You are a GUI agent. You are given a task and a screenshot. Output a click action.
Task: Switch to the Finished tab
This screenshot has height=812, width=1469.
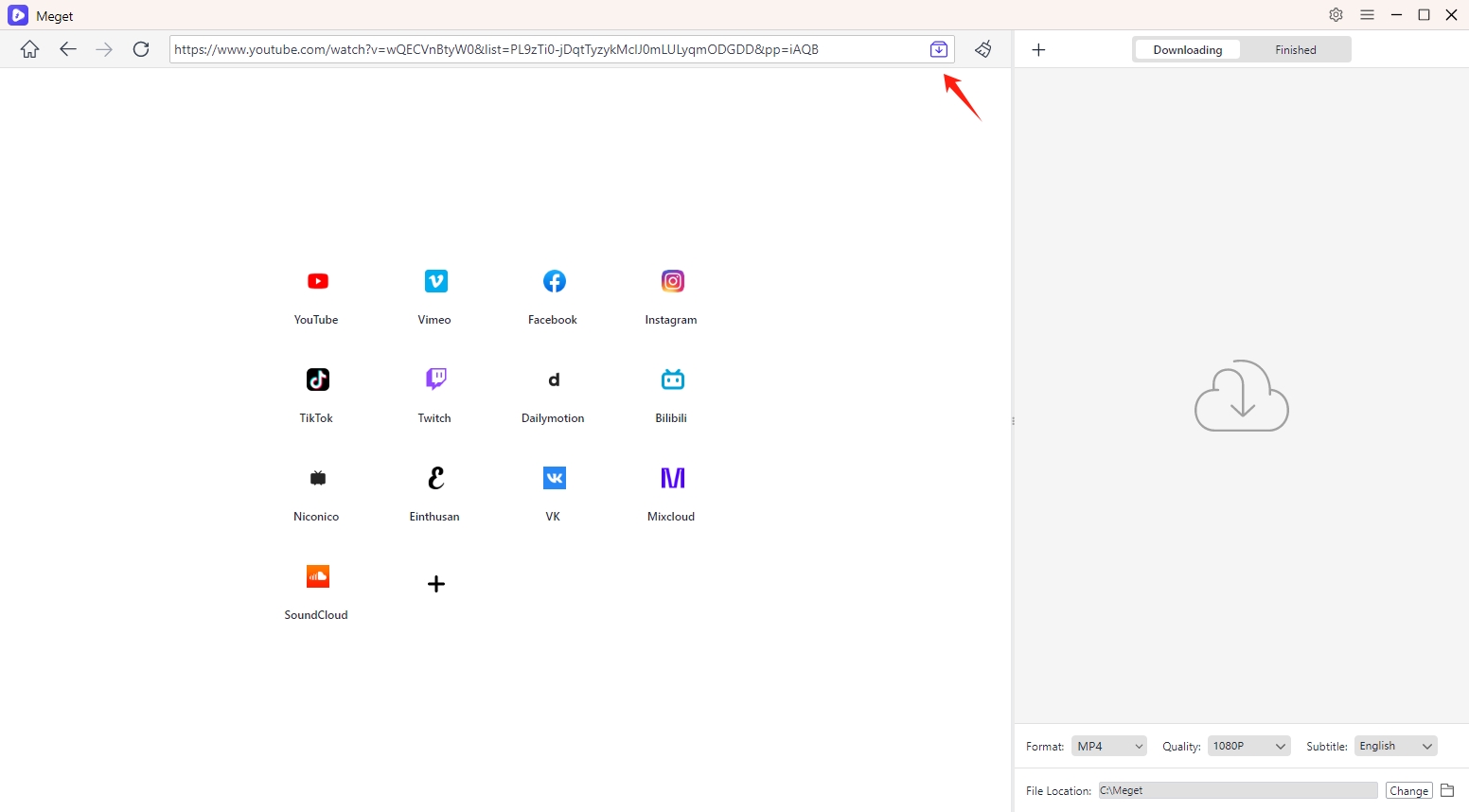tap(1295, 50)
